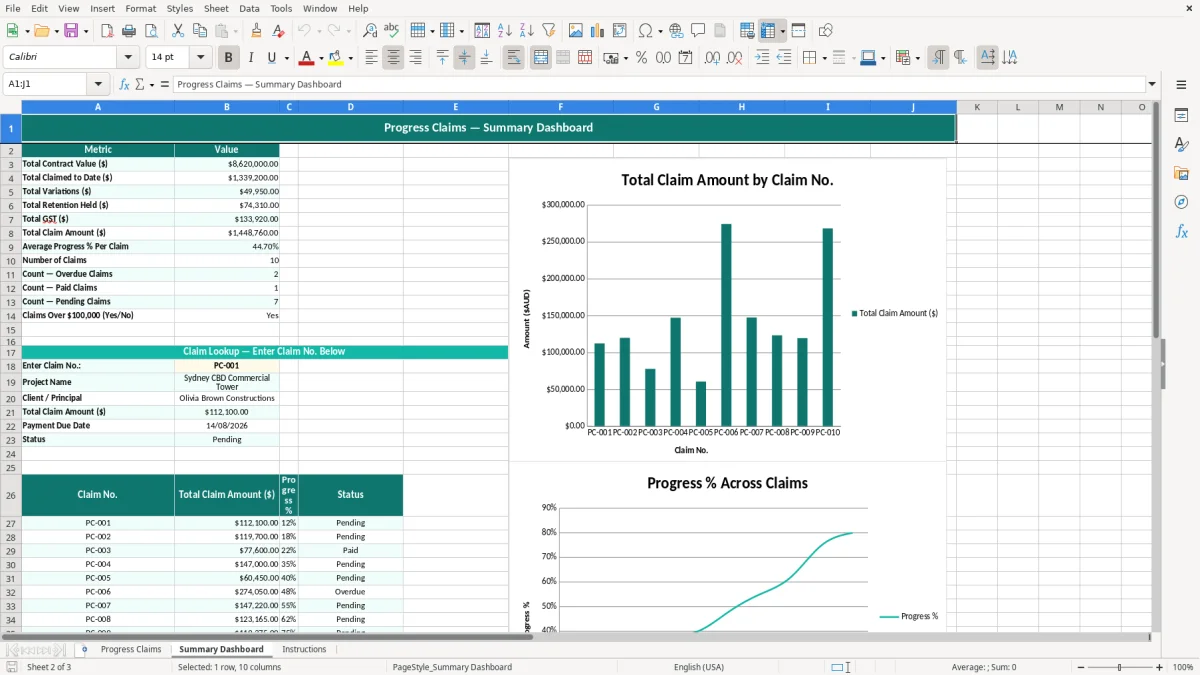Open Borders dropdown arrow
Viewport: 1200px width, 675px height.
tap(824, 58)
